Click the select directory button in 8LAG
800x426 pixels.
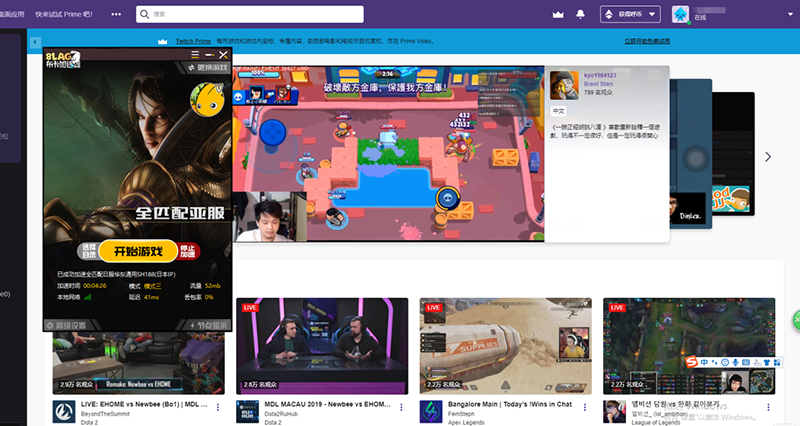[89, 251]
